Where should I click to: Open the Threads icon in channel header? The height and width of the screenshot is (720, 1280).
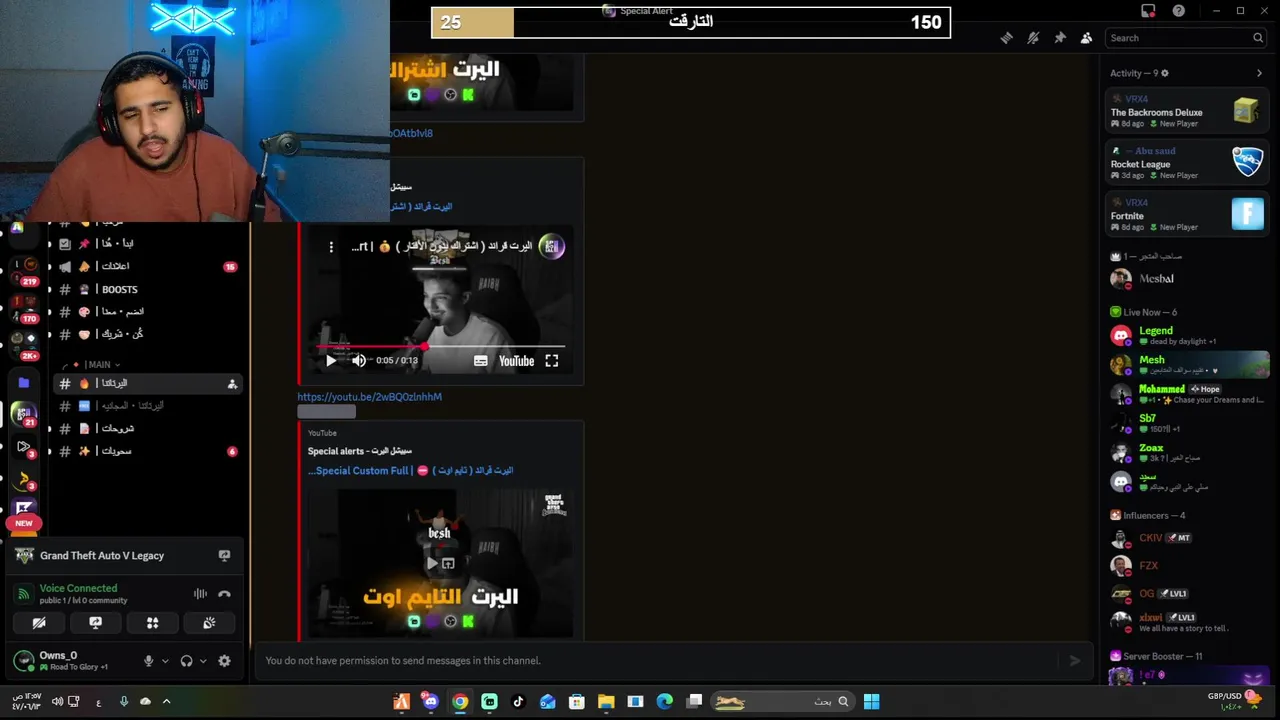tap(1006, 38)
